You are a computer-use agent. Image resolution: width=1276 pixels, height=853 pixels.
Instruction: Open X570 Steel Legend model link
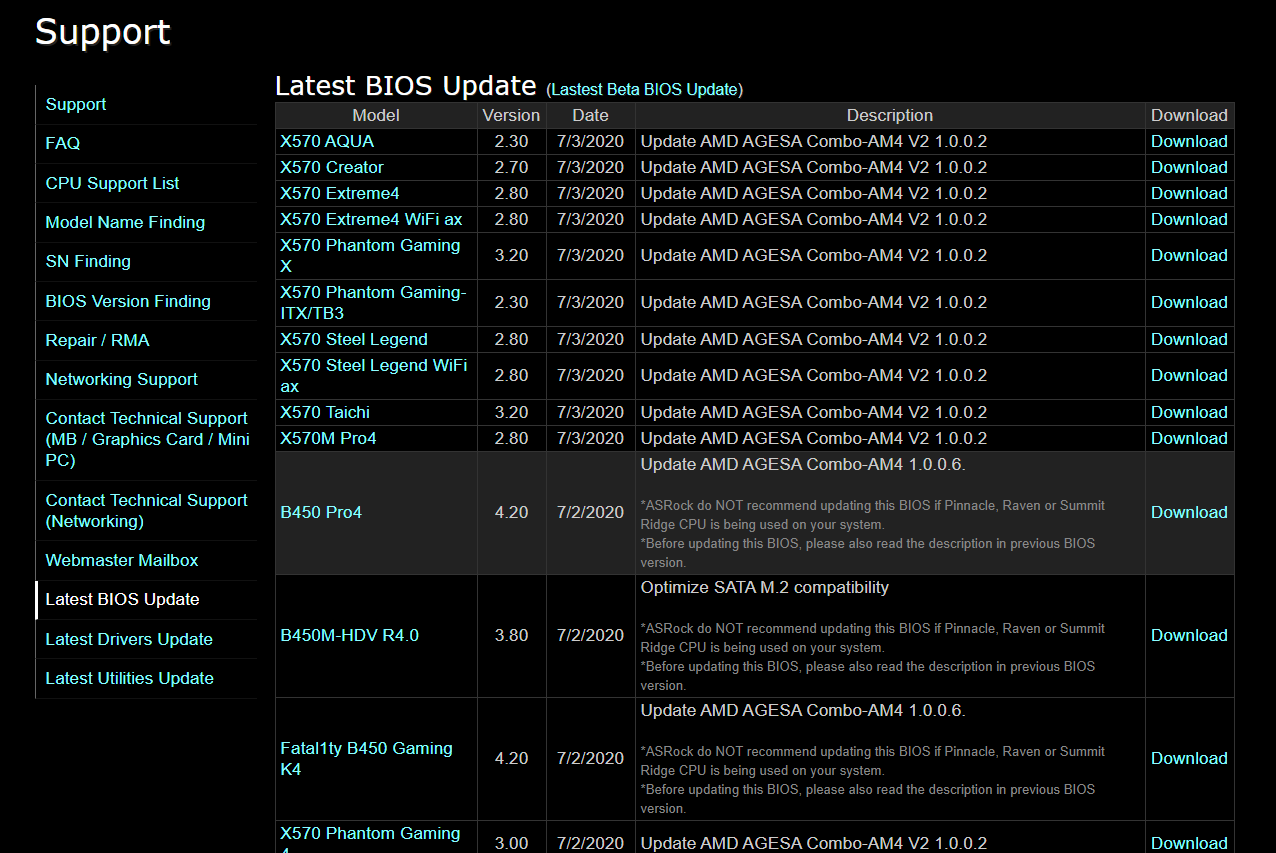pyautogui.click(x=354, y=339)
